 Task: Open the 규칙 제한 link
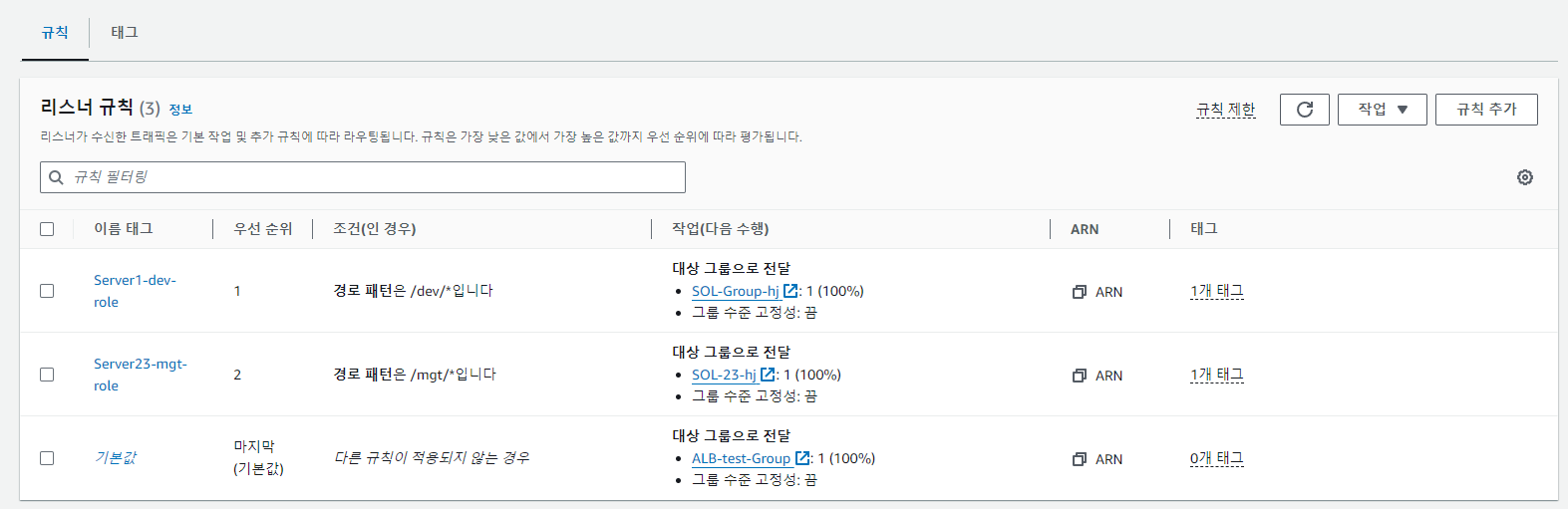[1226, 110]
